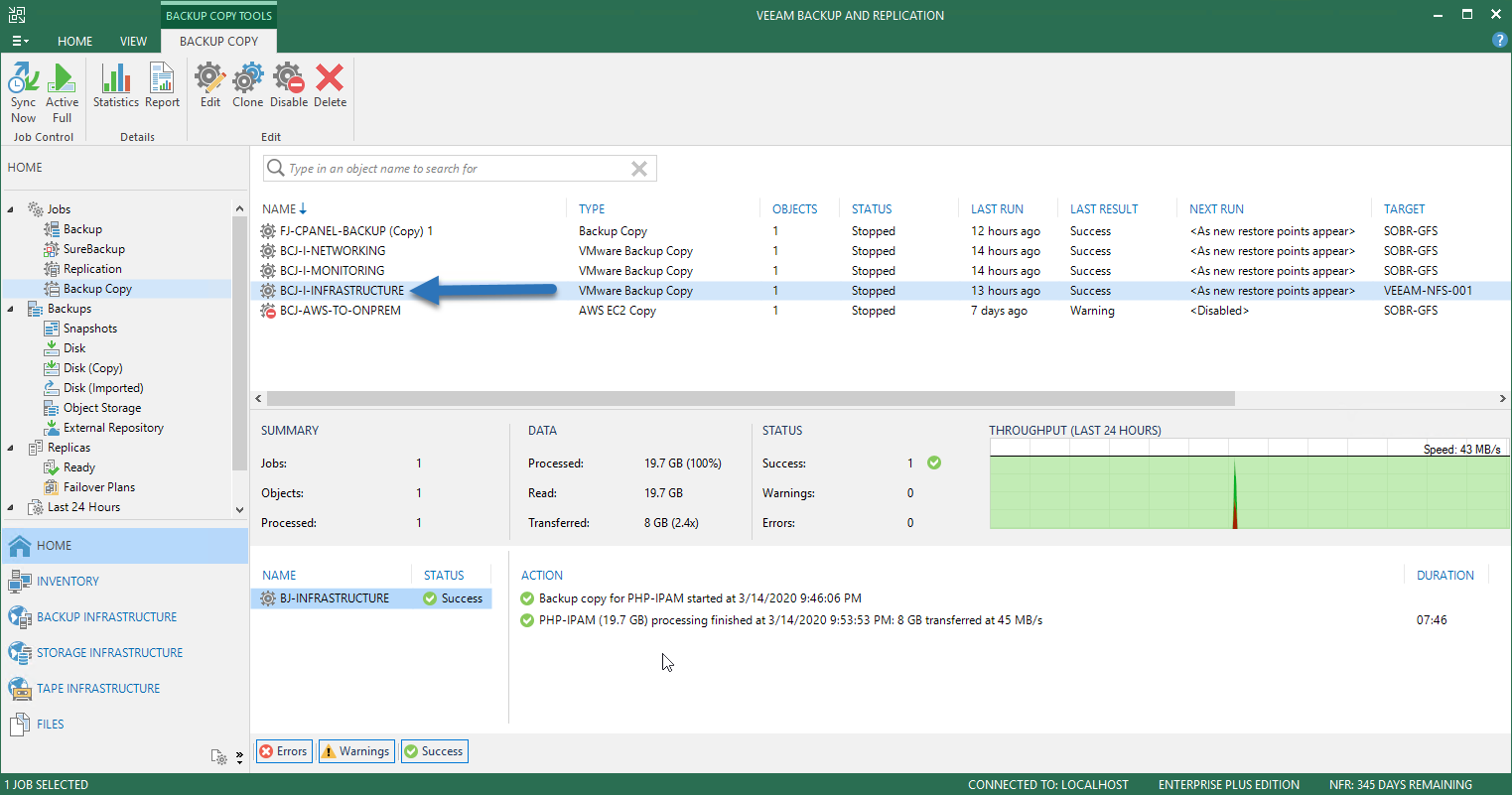Select Object Storage node

point(102,408)
